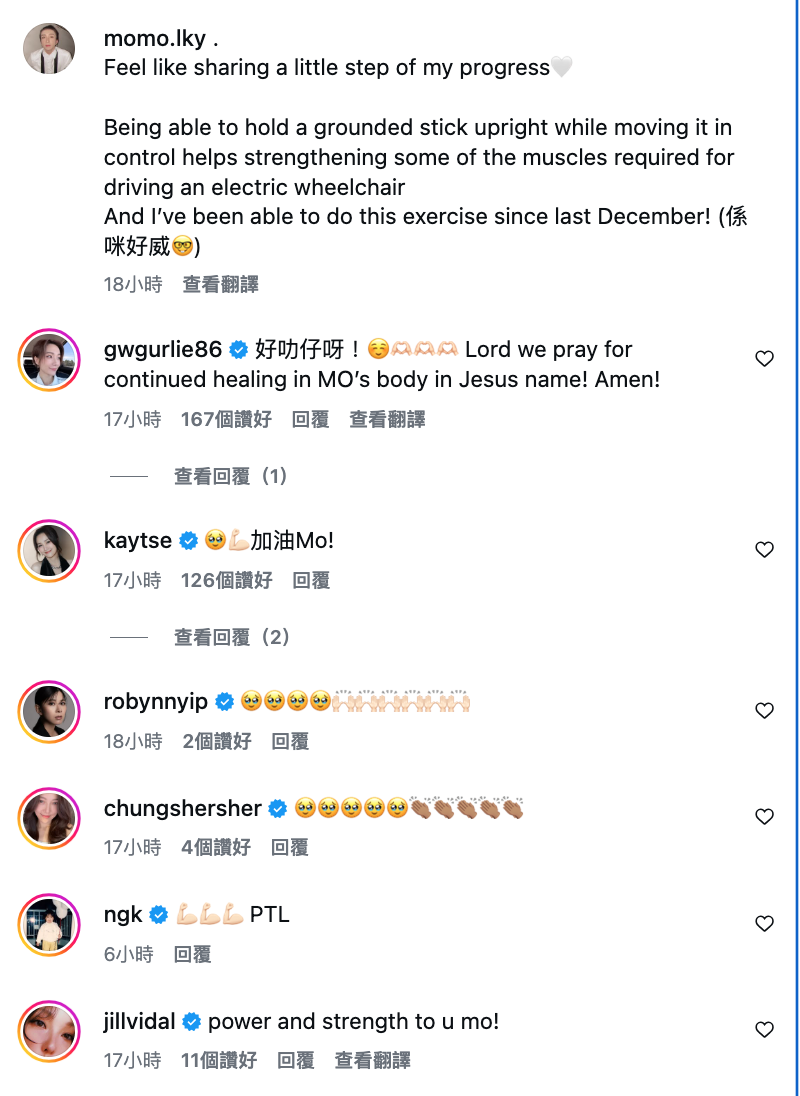
Task: Click chungshersher's avatar
Action: [49, 817]
